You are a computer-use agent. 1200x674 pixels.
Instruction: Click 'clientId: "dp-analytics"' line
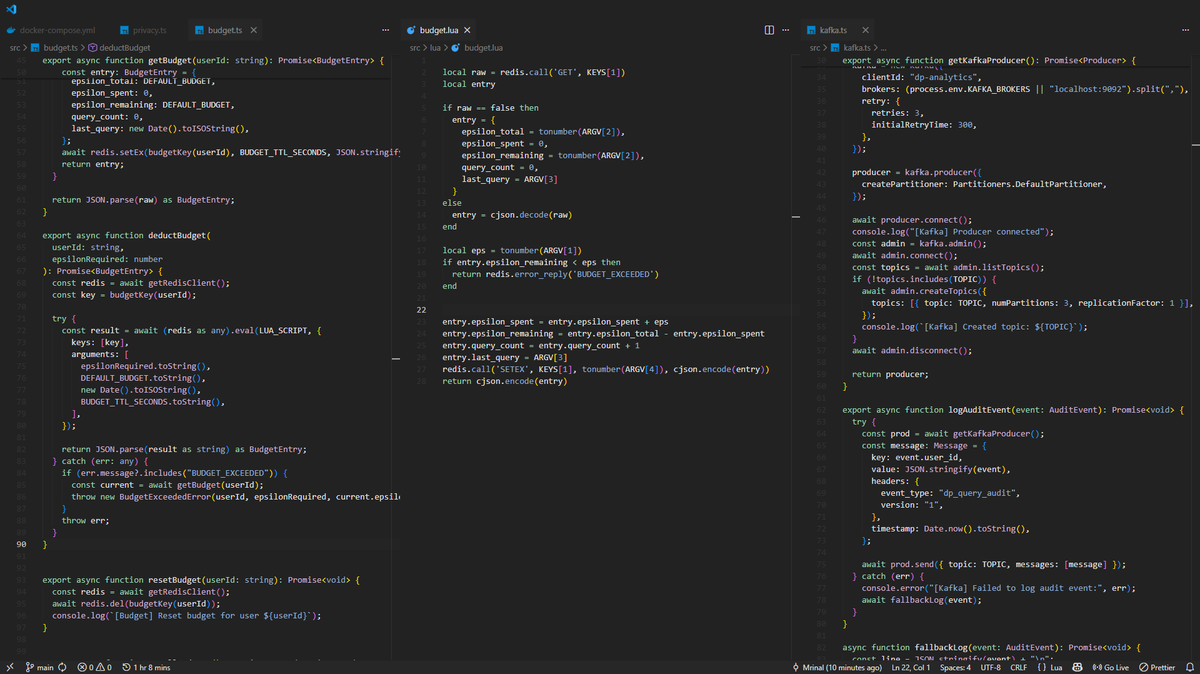coord(922,77)
